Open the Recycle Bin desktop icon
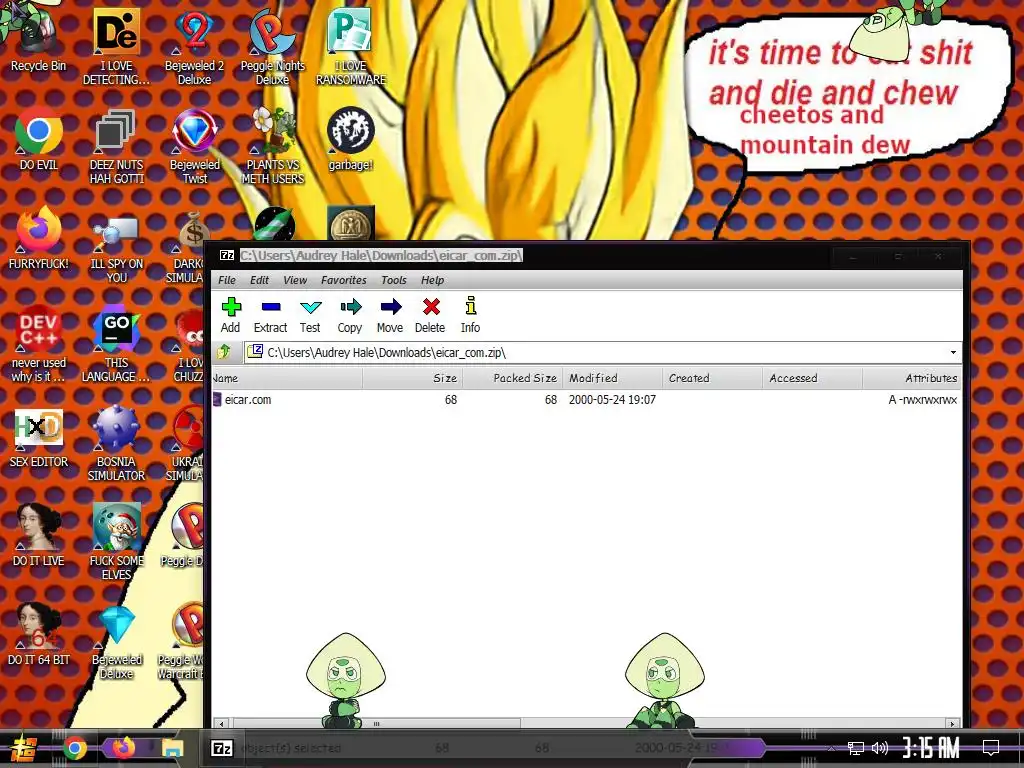Image resolution: width=1024 pixels, height=768 pixels. tap(38, 39)
